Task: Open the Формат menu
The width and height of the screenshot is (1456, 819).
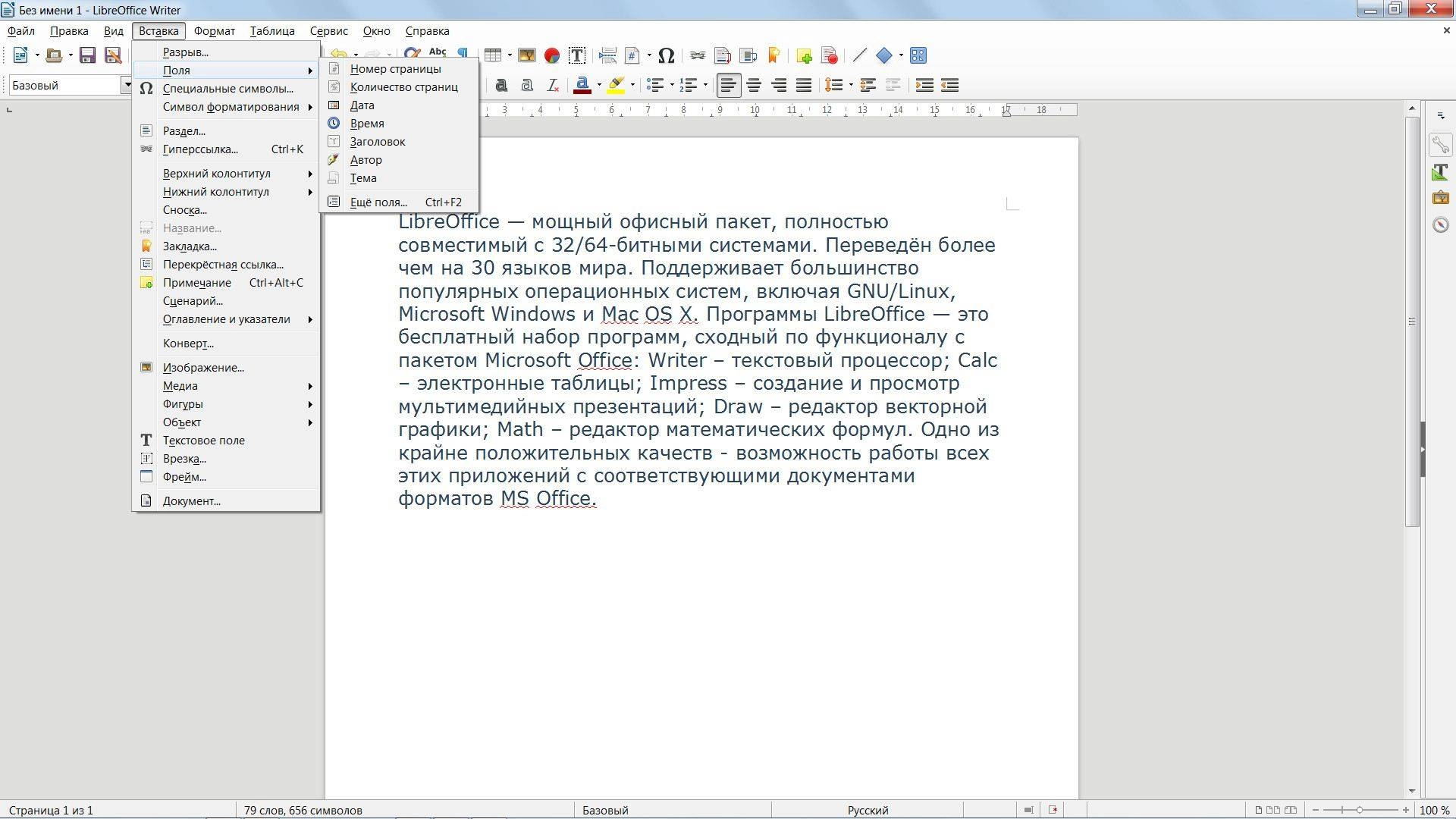Action: coord(214,31)
